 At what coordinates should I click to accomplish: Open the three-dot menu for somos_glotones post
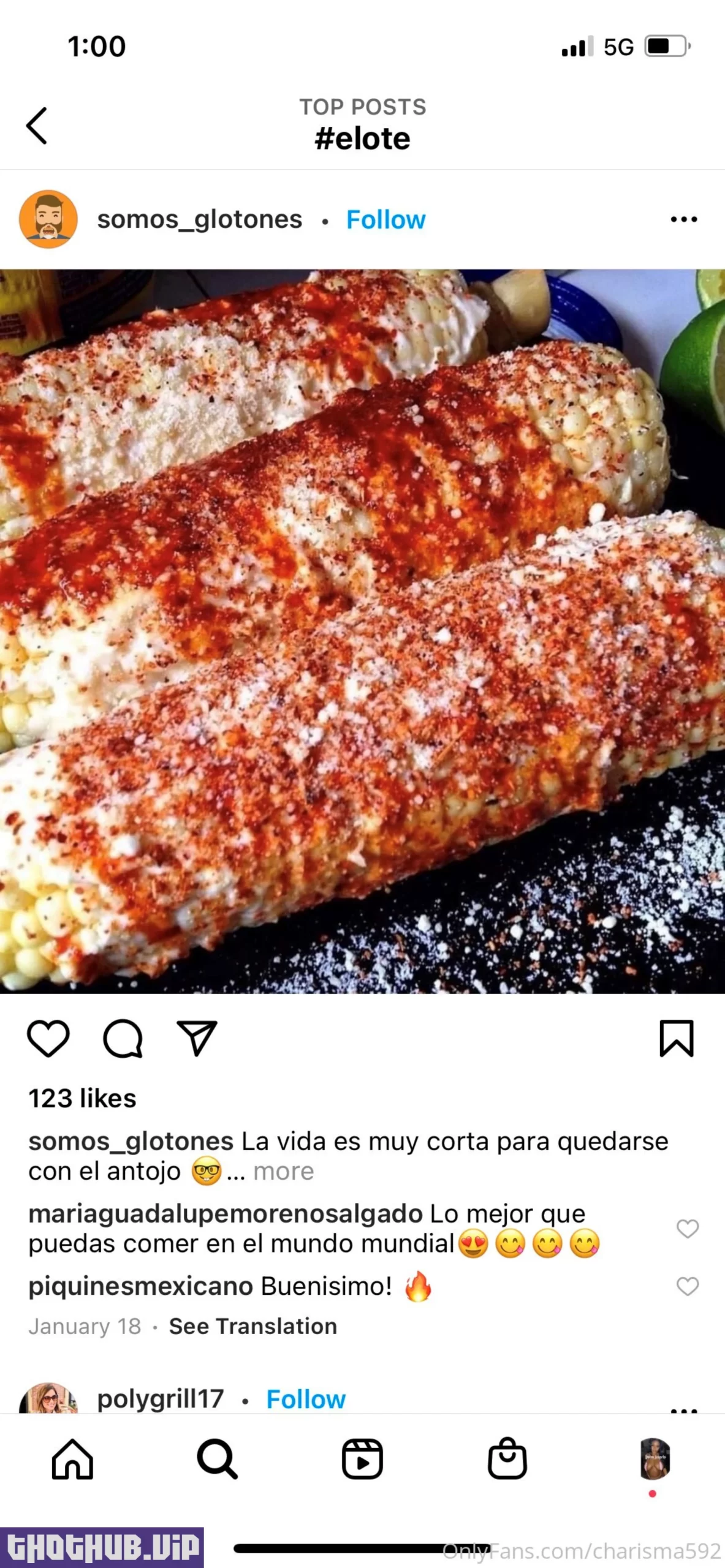(x=684, y=219)
